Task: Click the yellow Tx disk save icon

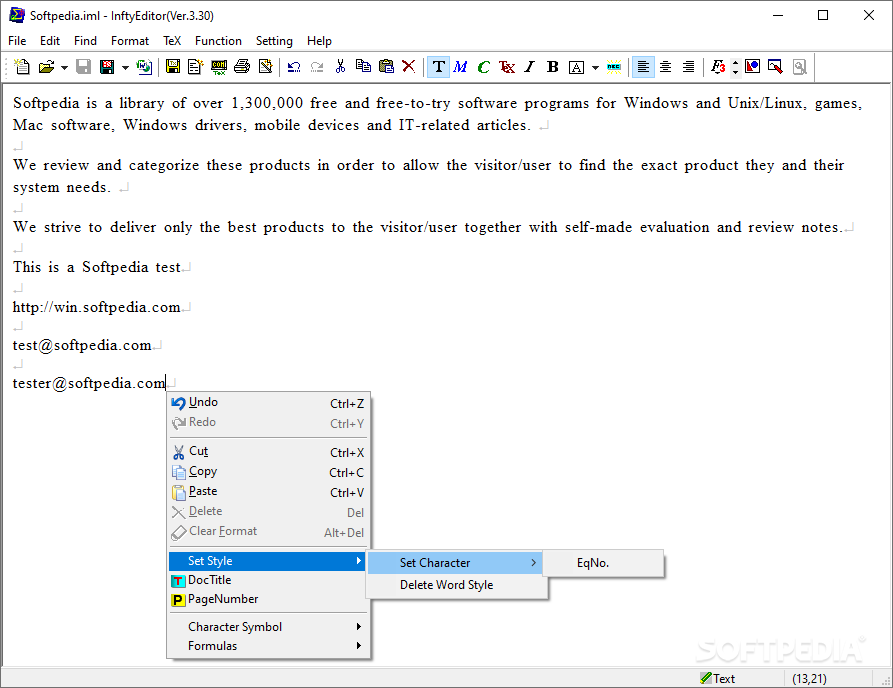Action: pyautogui.click(x=173, y=67)
